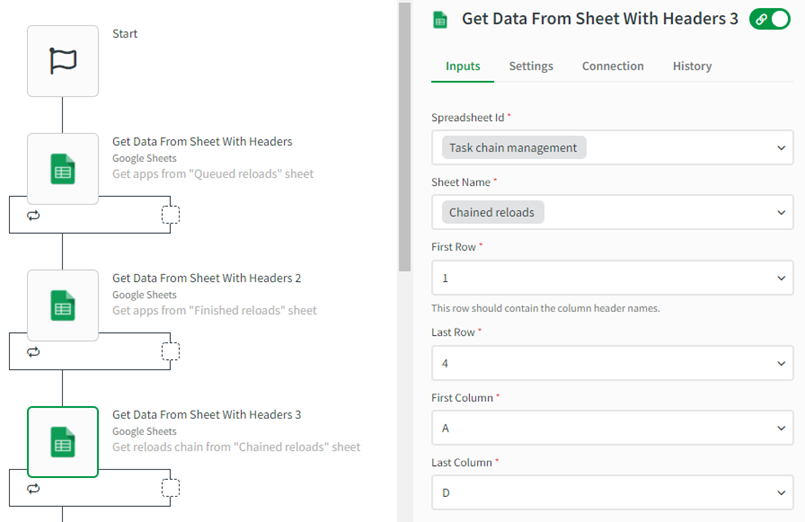Click 'Get Data From Sheet With Headers 3' canvas title

(206, 415)
